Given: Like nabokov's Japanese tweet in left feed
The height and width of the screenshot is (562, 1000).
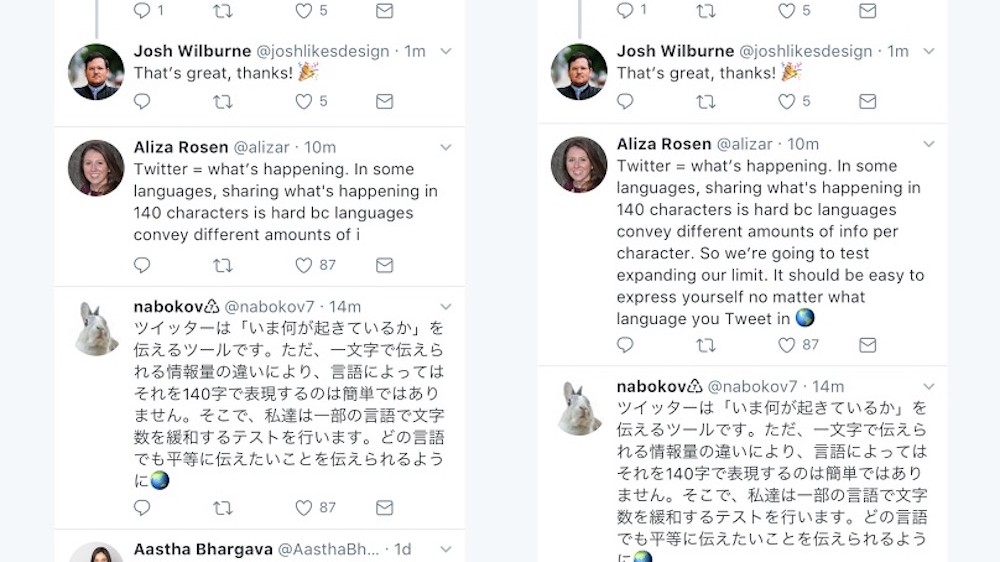Looking at the screenshot, I should pos(304,508).
